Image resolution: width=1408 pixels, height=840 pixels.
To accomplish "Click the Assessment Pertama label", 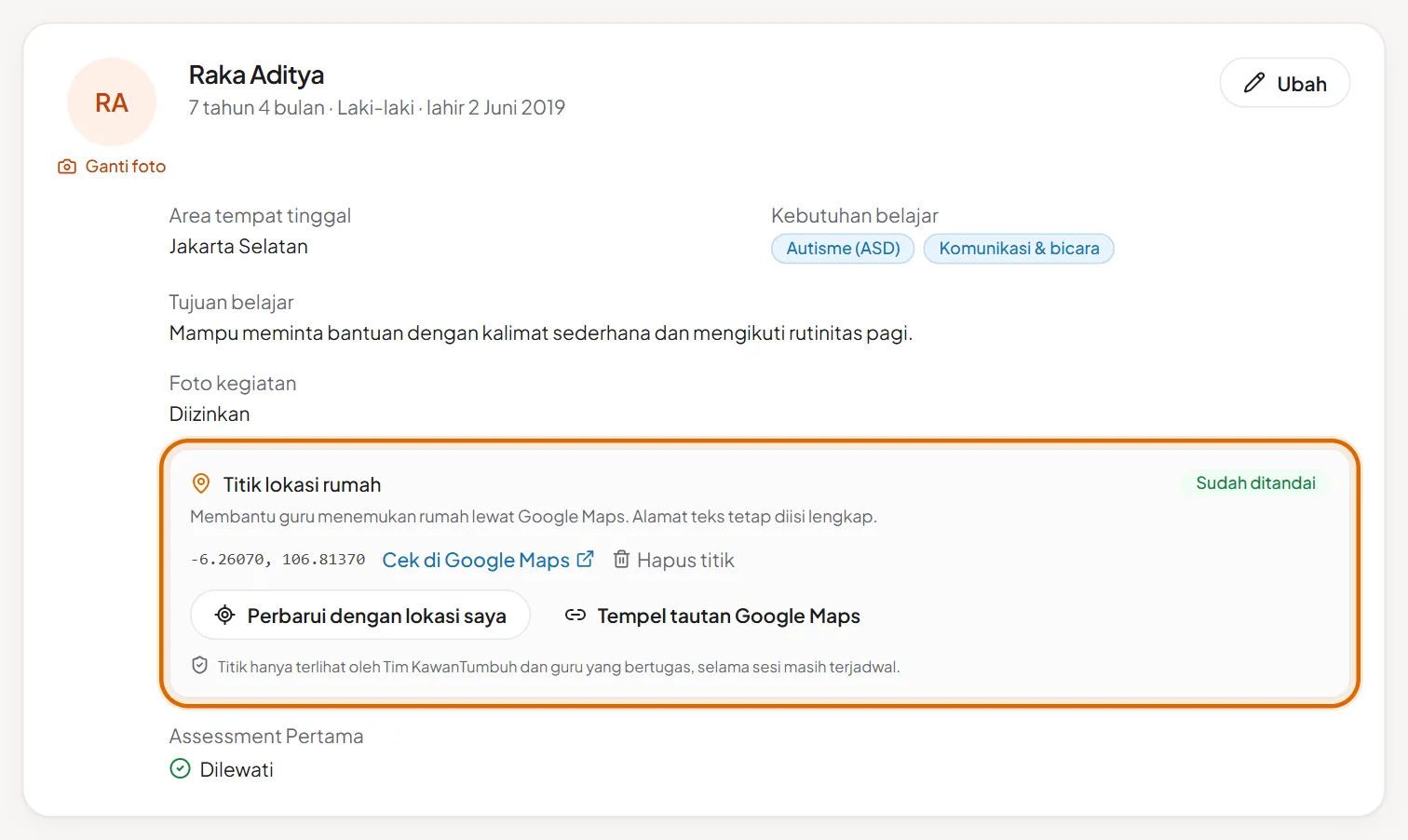I will 266,736.
